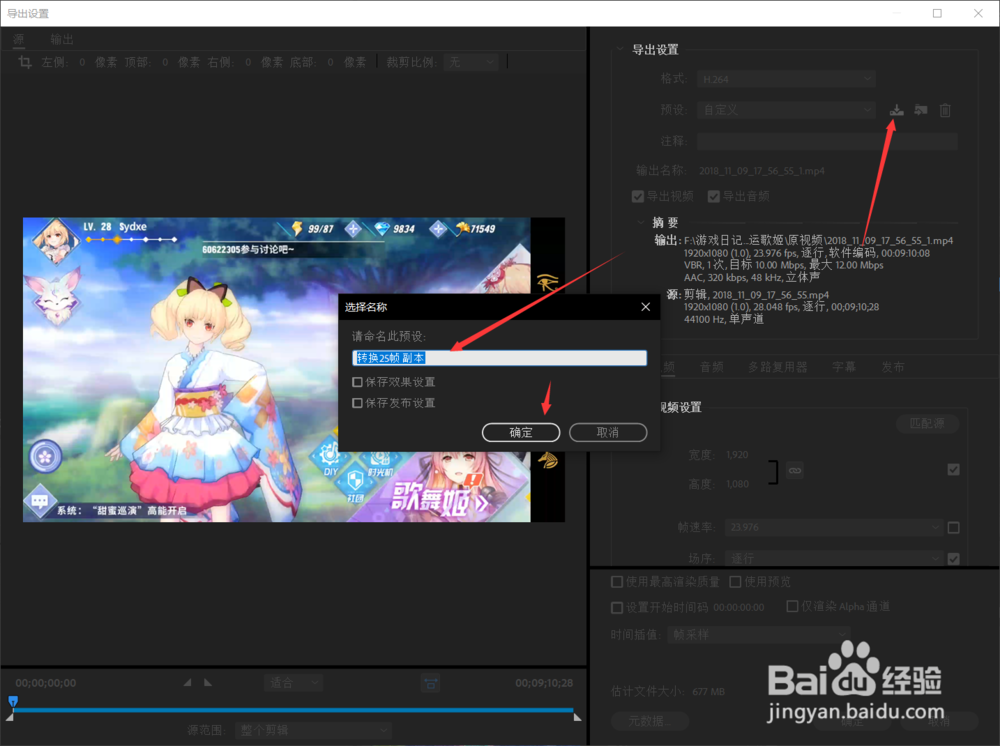The image size is (1000, 746).
Task: Toggle 导出视频 checkbox
Action: tap(638, 196)
